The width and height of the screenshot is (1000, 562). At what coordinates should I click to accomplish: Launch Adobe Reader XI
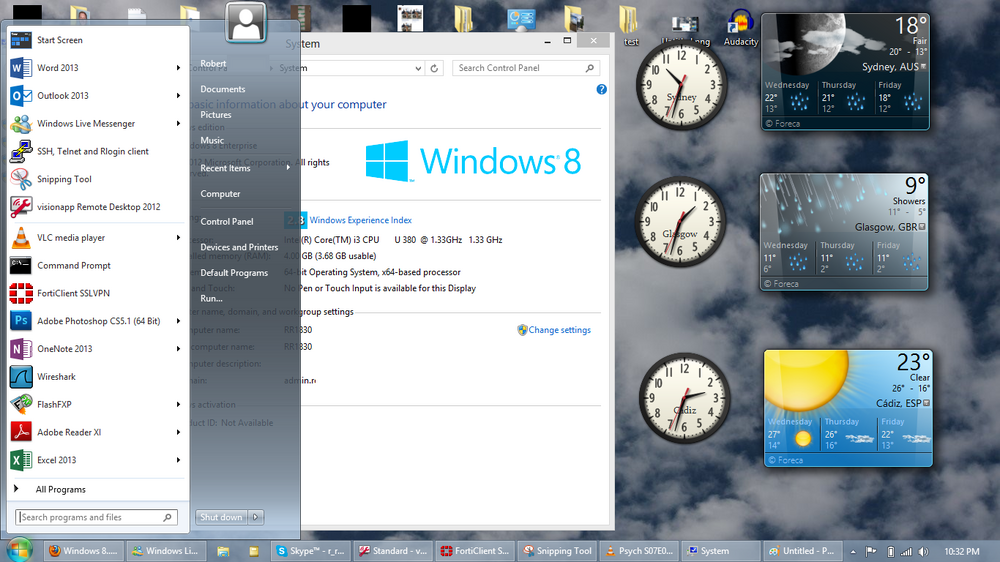coord(96,433)
